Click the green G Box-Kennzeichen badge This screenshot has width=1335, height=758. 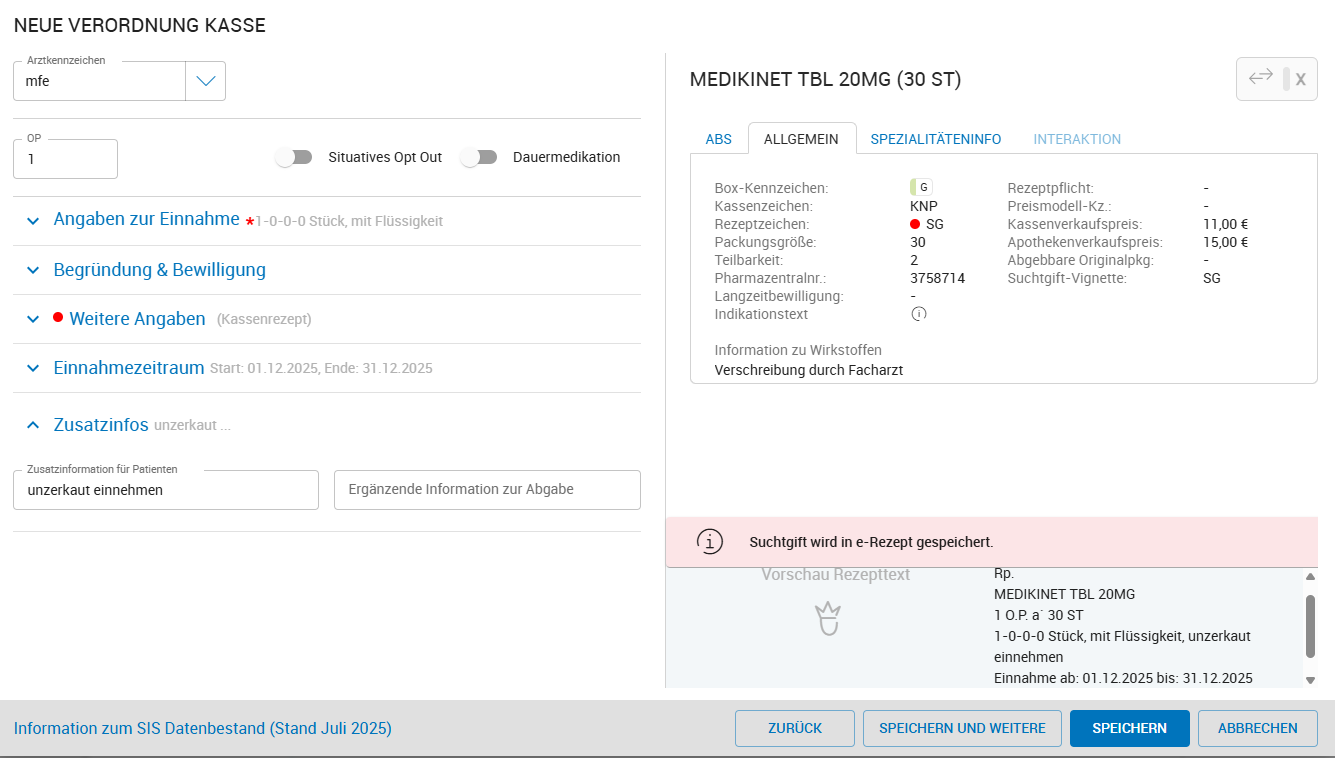point(921,187)
